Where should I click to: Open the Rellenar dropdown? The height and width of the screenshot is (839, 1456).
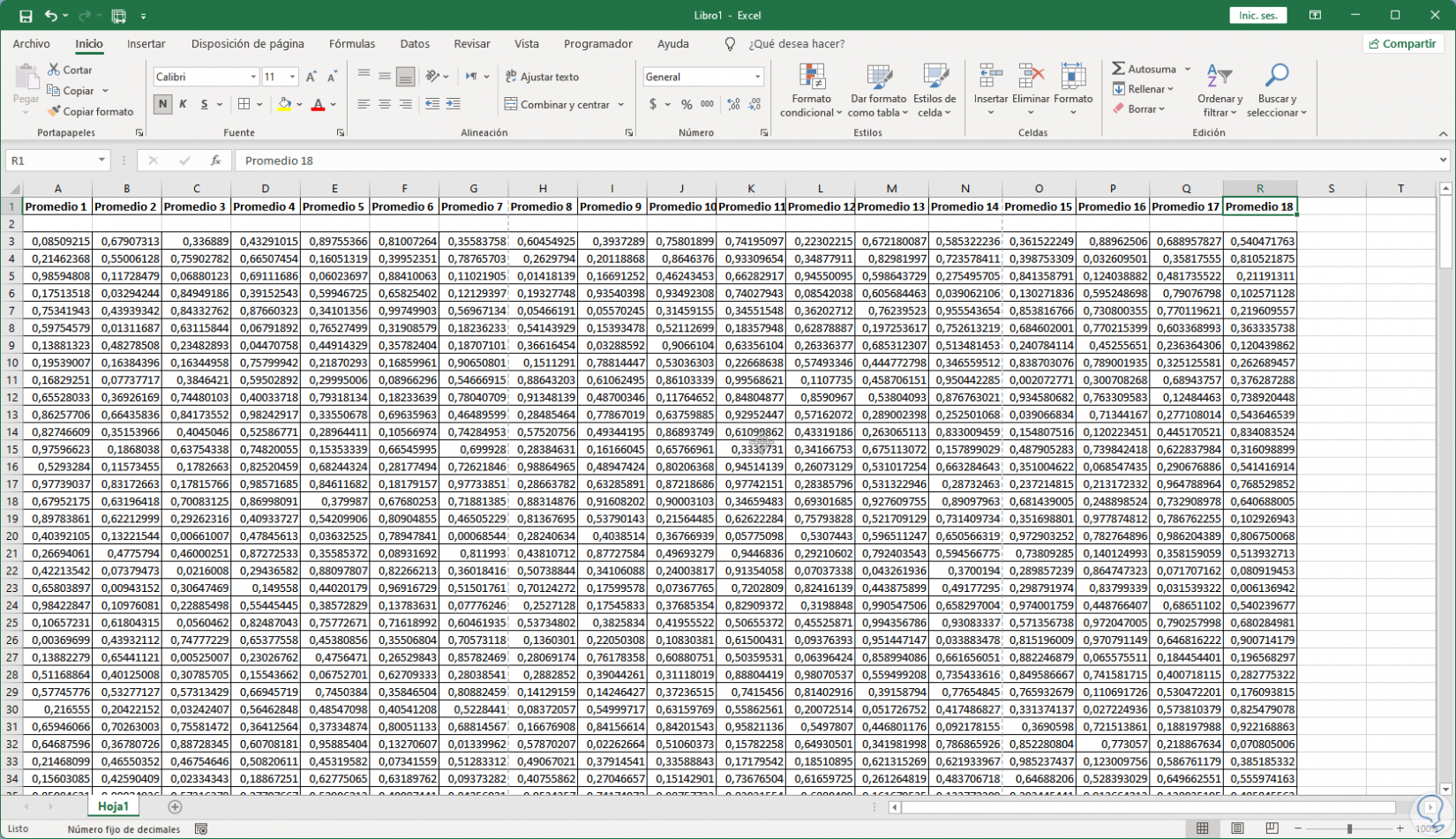(1144, 89)
